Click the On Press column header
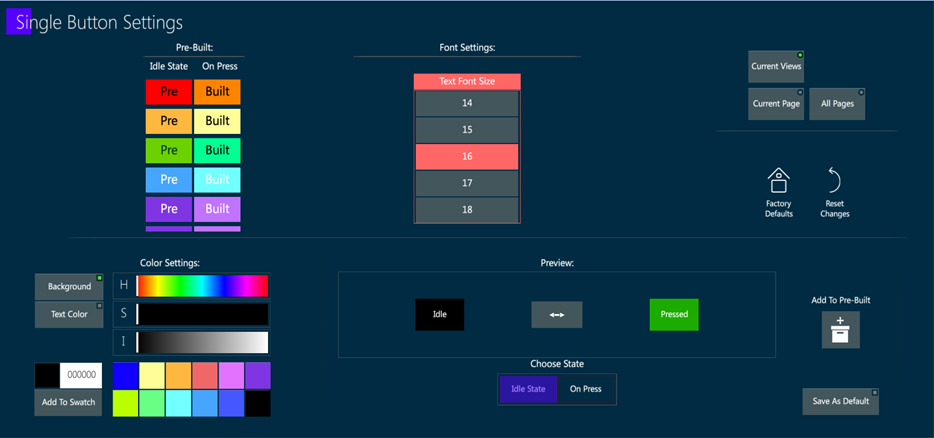Viewport: 934px width, 438px height. [x=219, y=67]
